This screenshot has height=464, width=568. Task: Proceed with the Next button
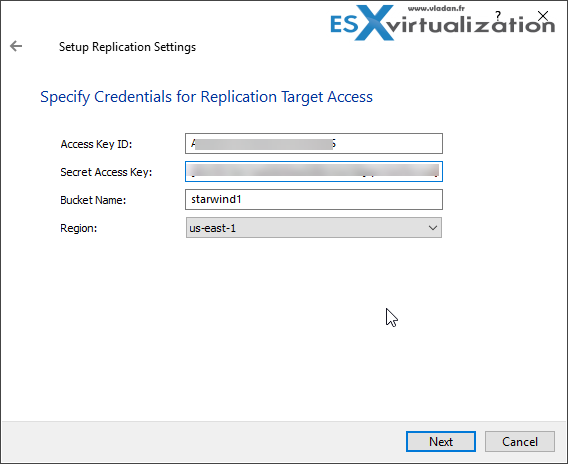click(x=441, y=442)
